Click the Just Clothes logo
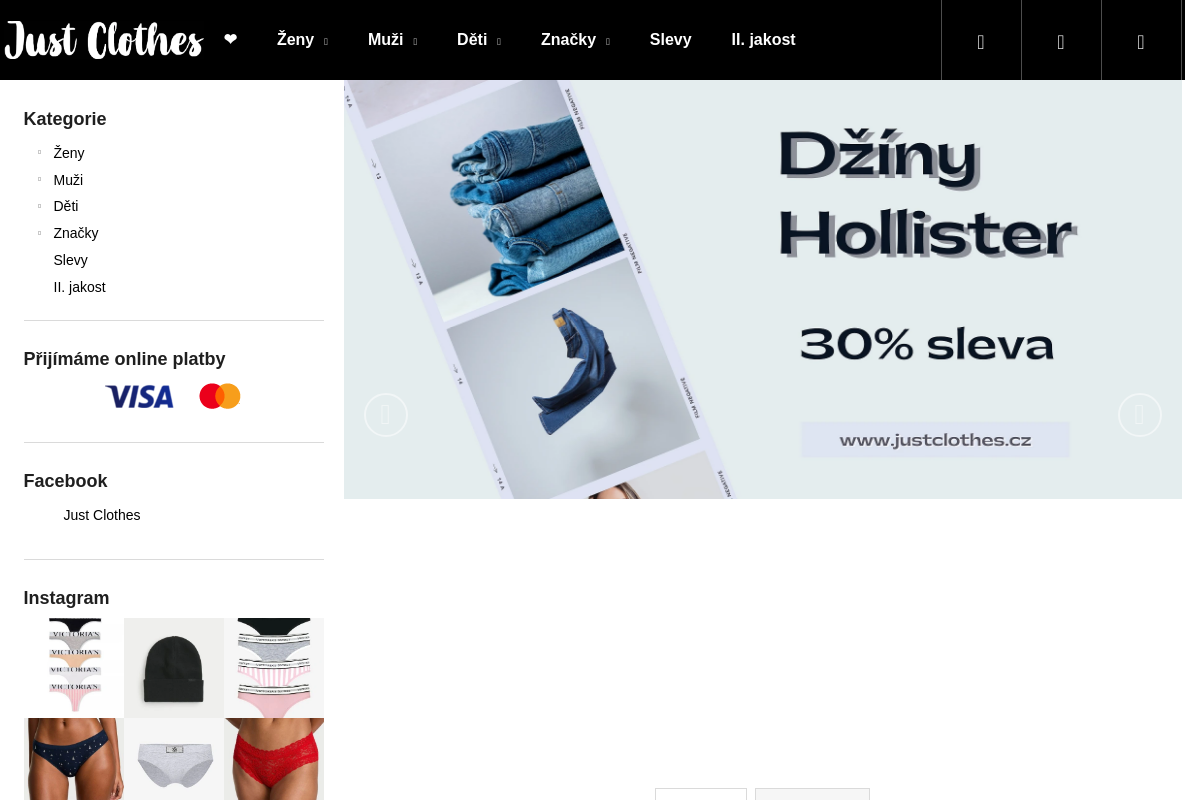 click(104, 40)
